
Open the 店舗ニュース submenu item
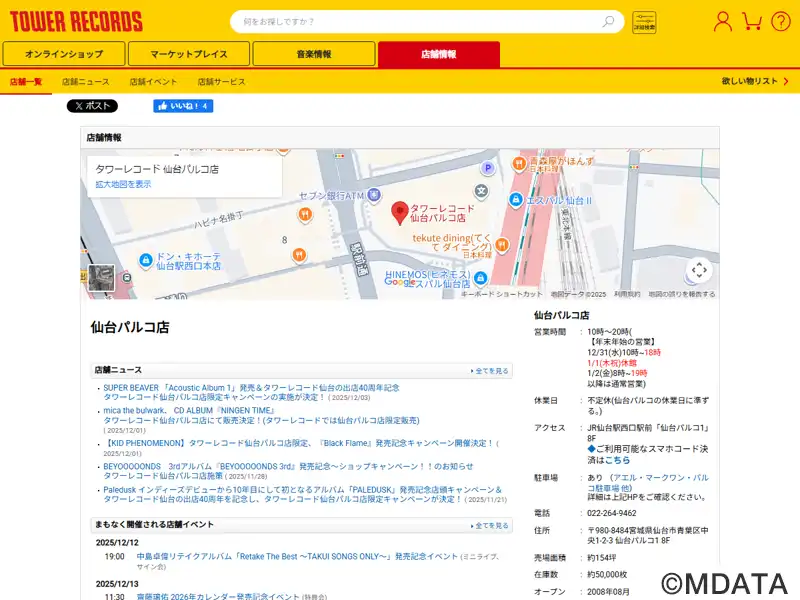(x=86, y=82)
